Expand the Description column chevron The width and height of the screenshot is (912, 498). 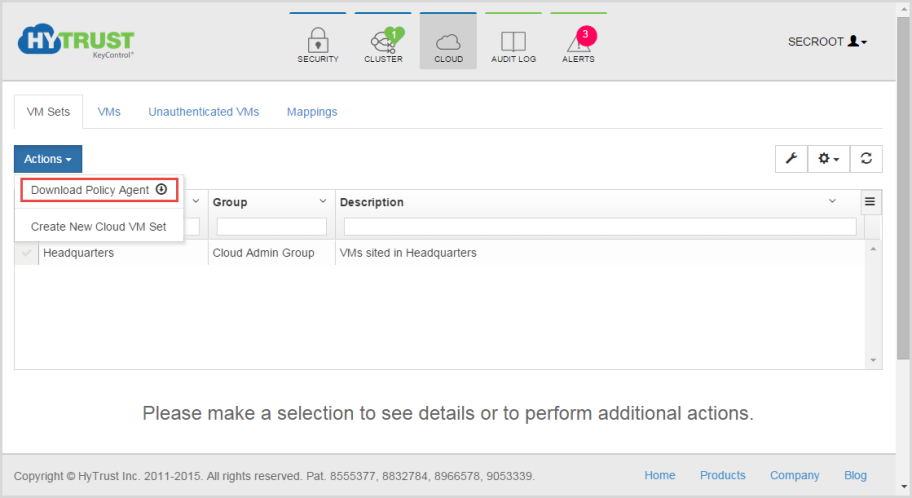(x=832, y=201)
